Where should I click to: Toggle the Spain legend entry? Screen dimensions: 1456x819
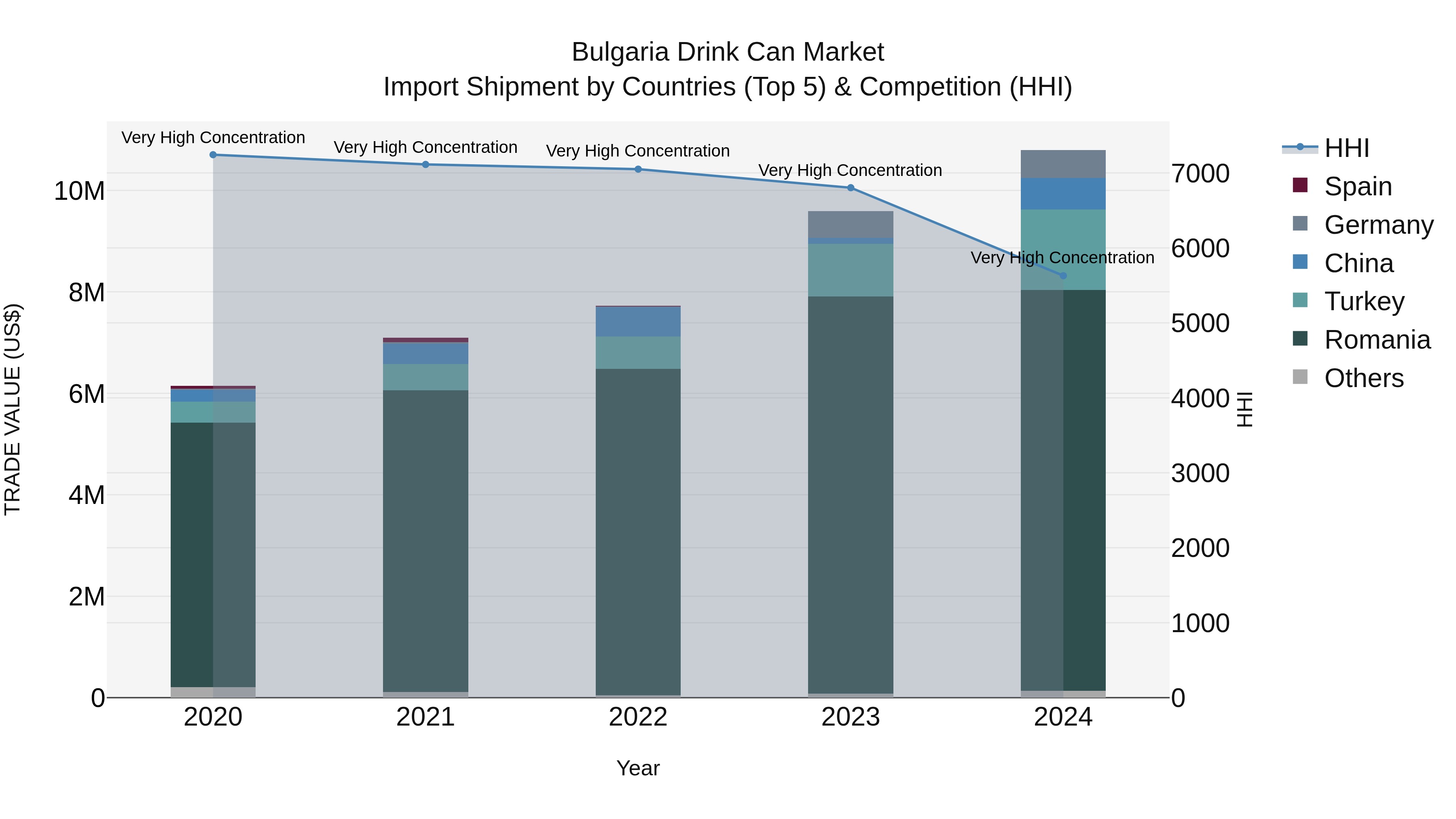tap(1342, 186)
